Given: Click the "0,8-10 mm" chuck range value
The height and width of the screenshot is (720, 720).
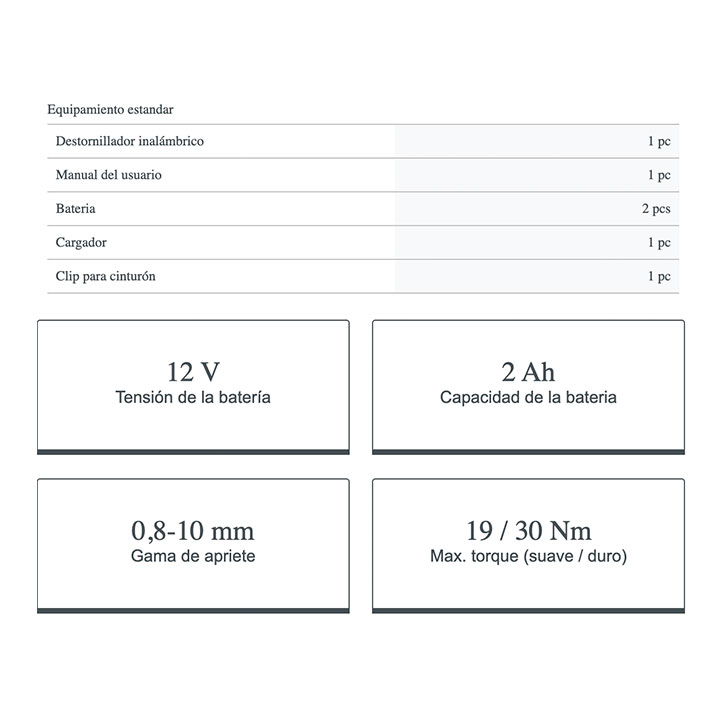Looking at the screenshot, I should click(x=193, y=530).
